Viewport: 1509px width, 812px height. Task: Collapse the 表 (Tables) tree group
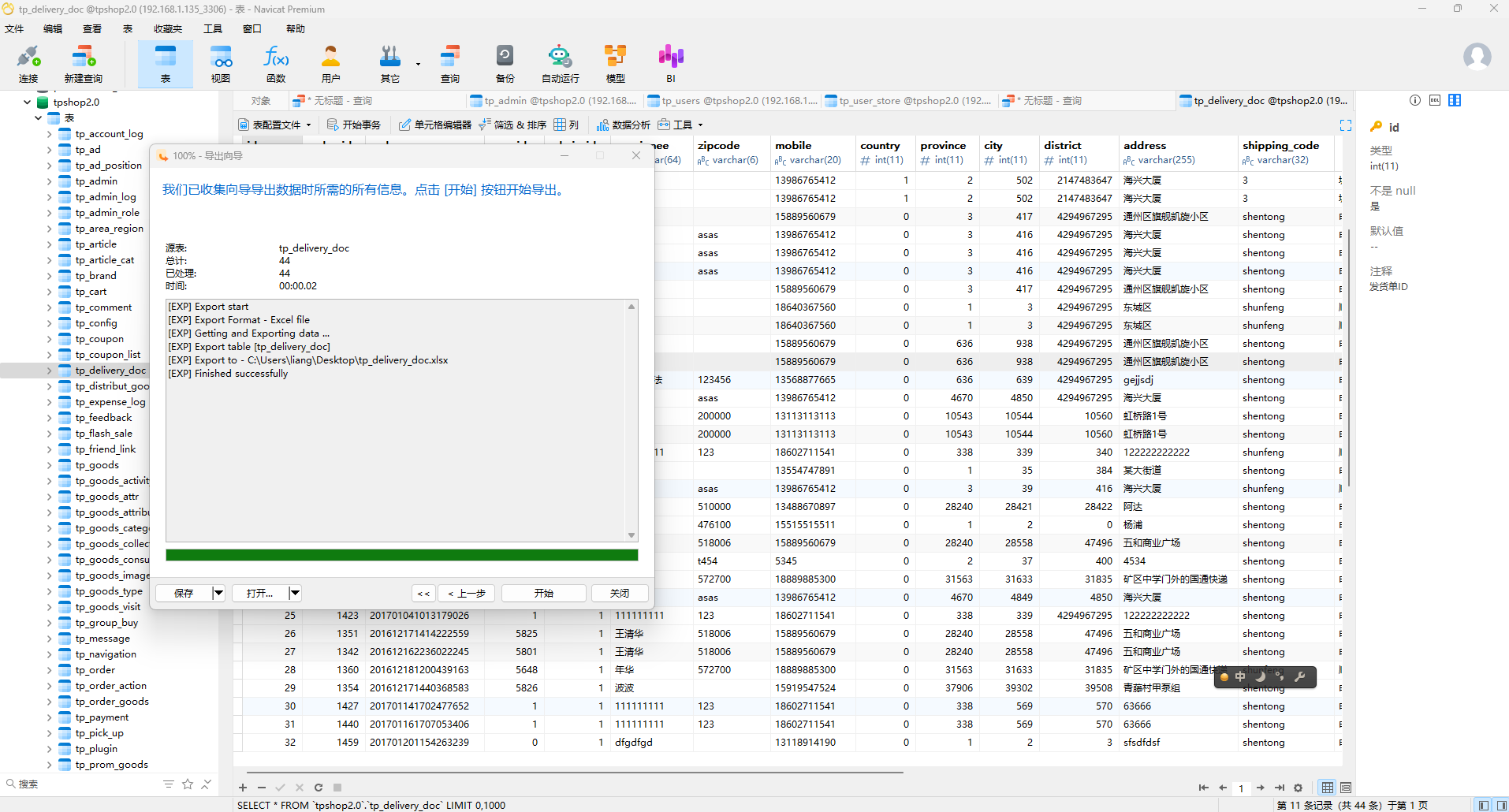coord(38,117)
